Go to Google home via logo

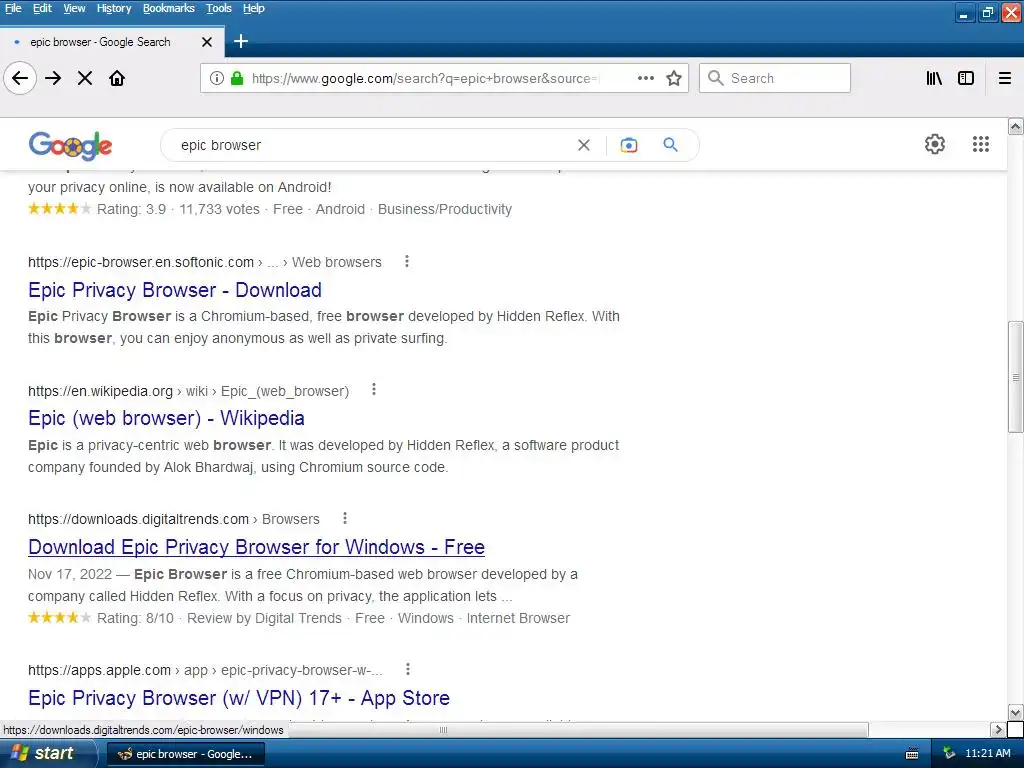coord(71,145)
